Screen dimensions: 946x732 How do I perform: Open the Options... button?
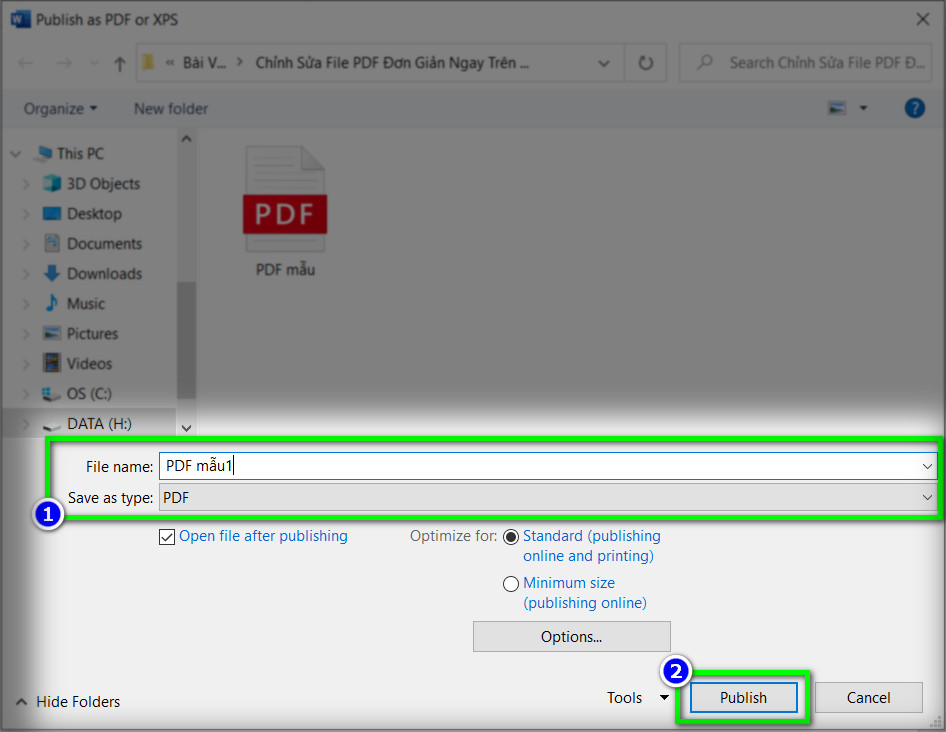571,636
